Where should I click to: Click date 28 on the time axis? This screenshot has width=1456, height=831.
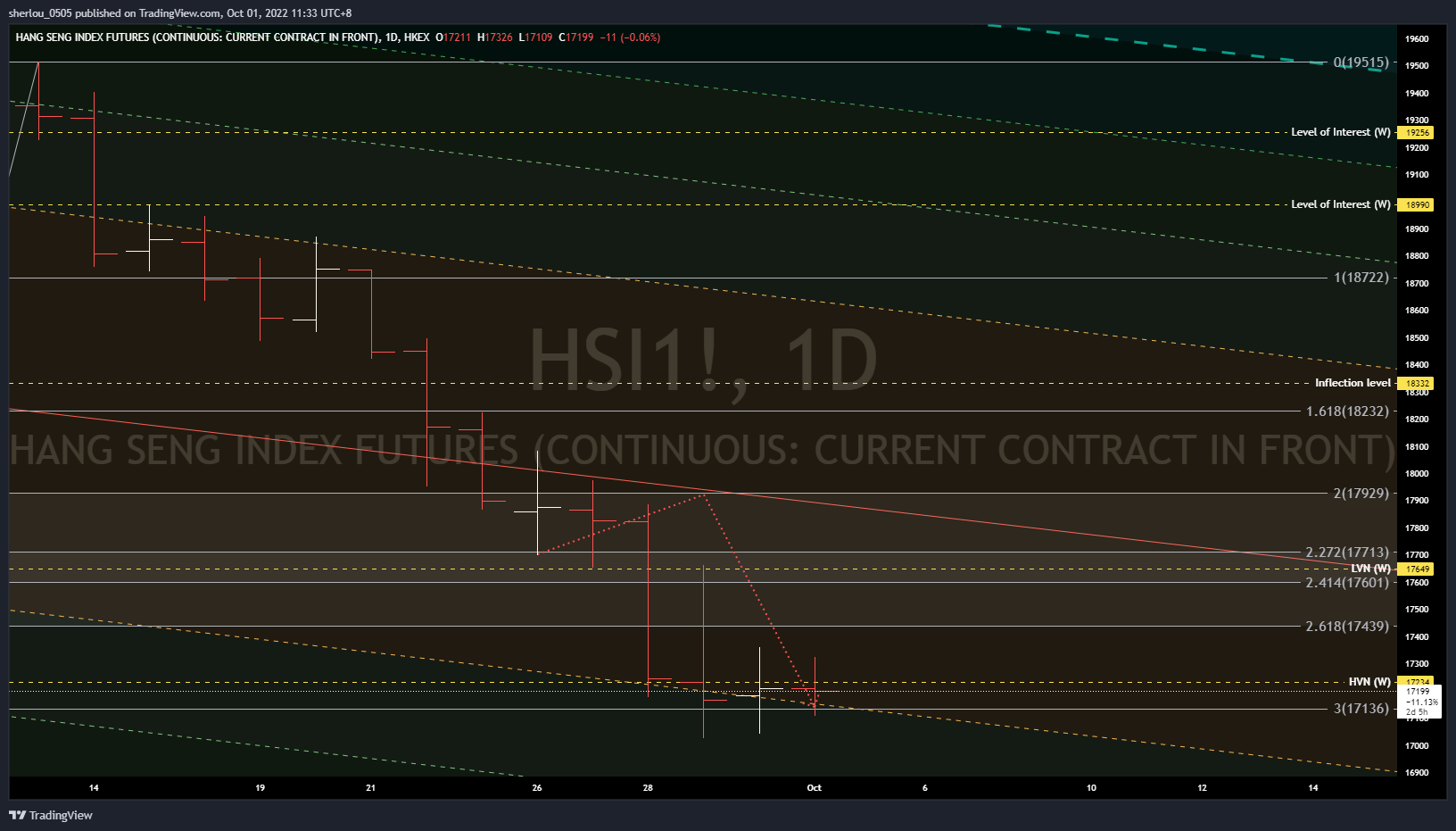(648, 788)
